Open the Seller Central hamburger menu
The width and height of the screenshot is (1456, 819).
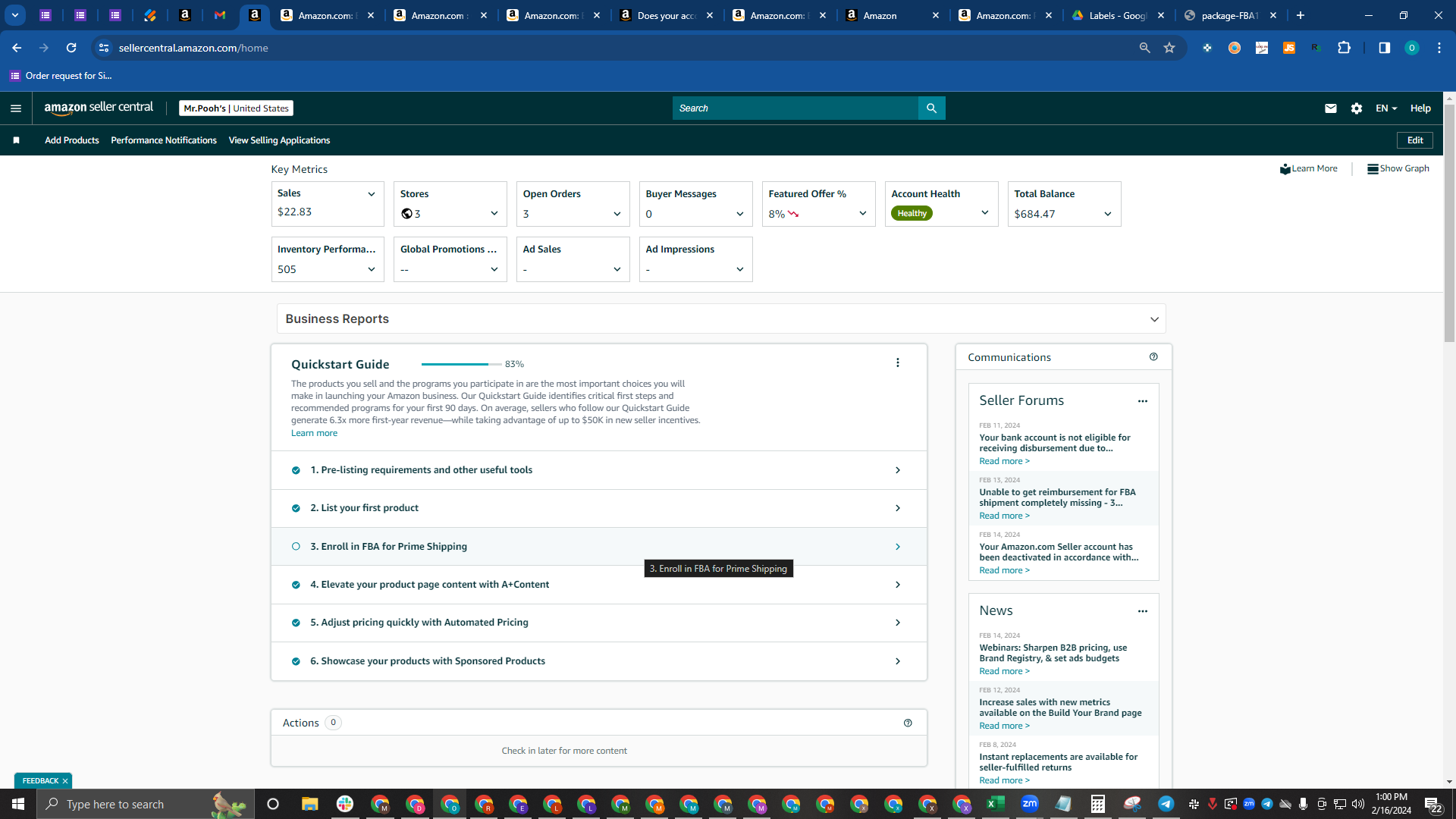point(16,108)
